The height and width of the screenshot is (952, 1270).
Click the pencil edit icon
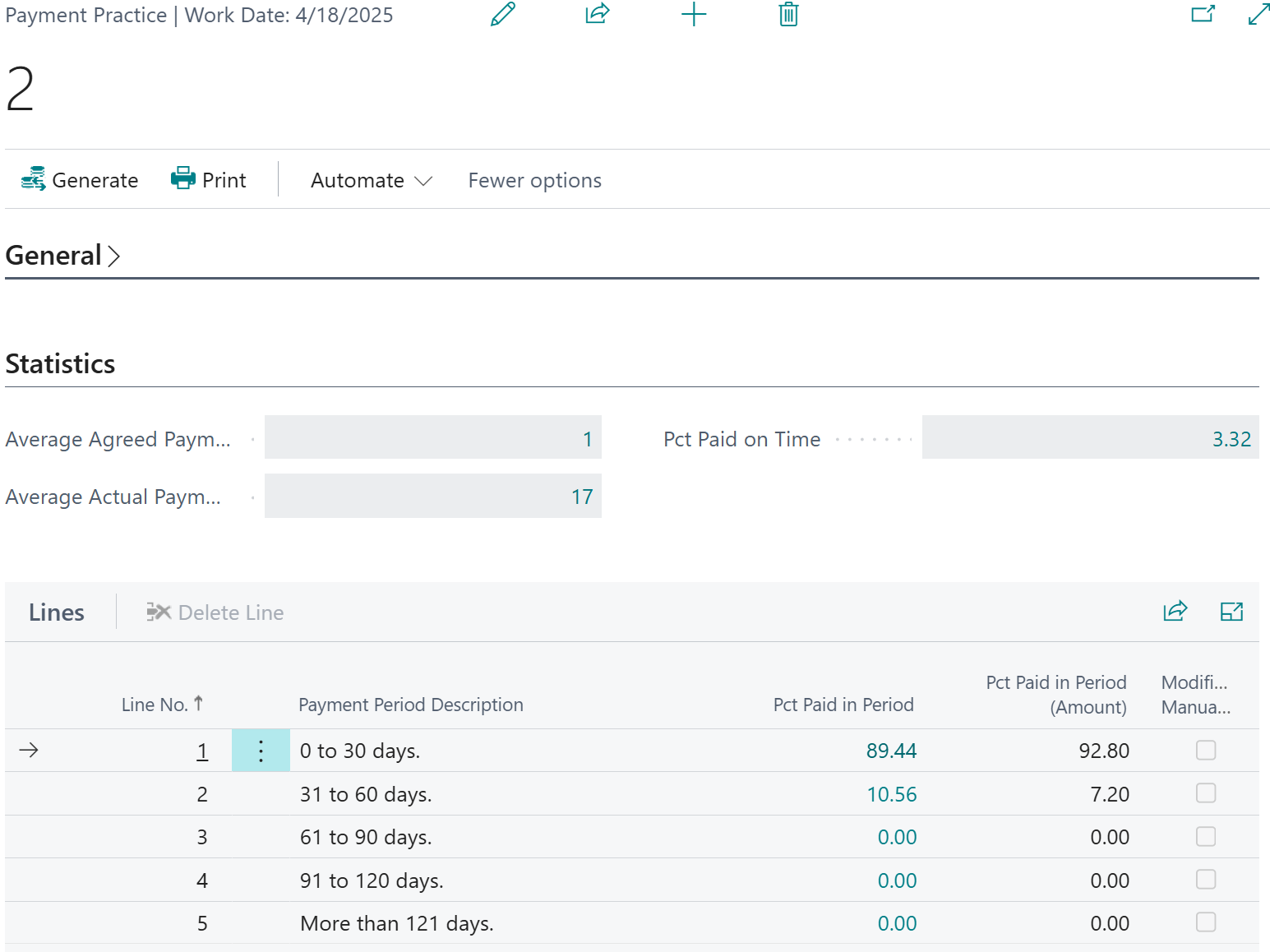[x=503, y=14]
